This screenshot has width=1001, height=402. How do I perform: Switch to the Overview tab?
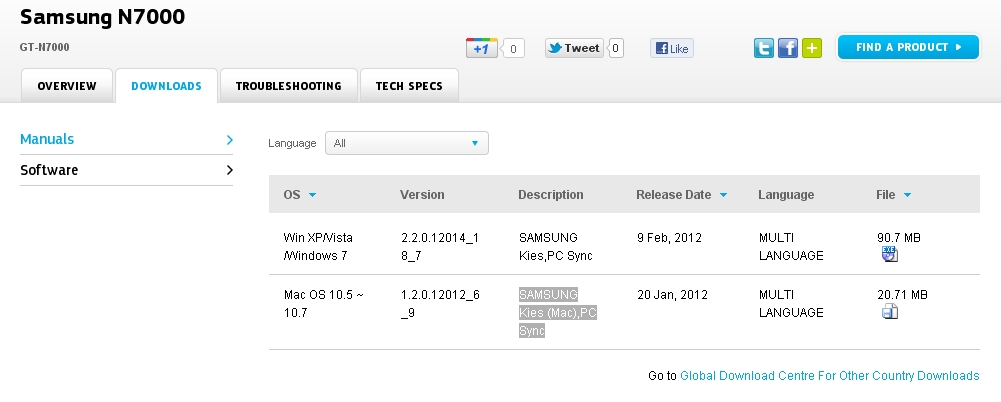coord(67,86)
